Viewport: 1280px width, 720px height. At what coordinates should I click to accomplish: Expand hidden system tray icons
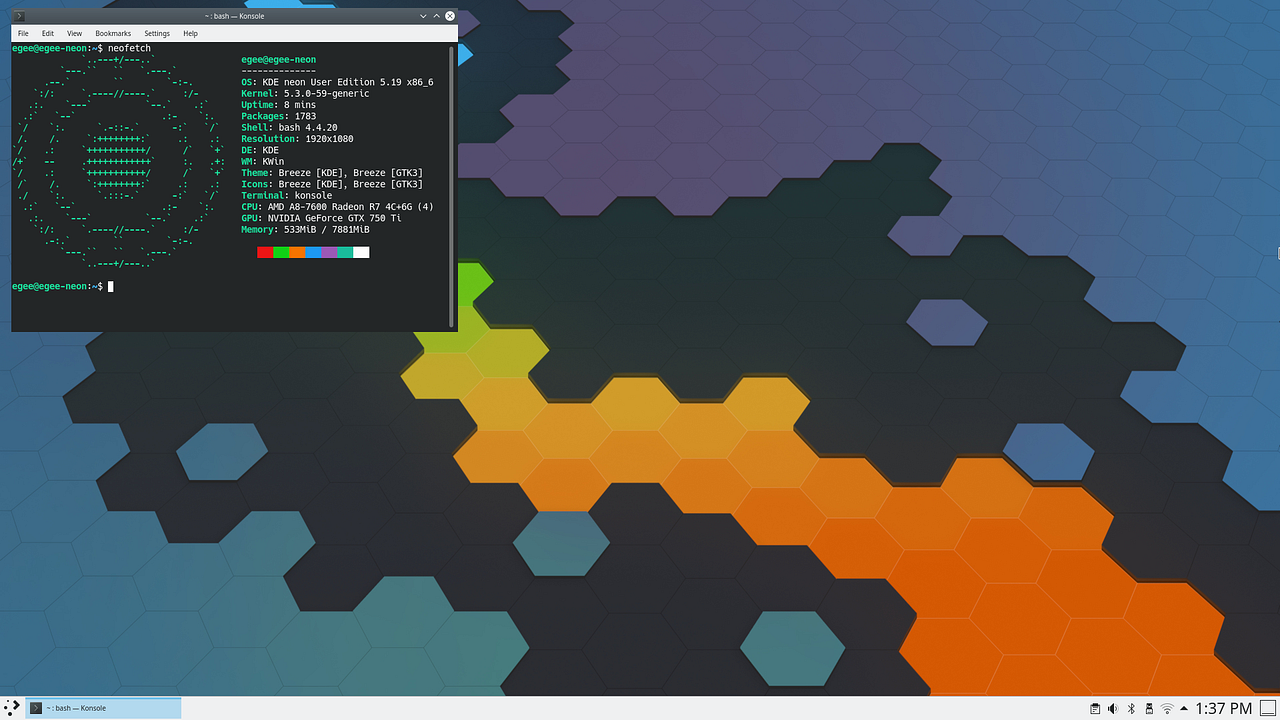coord(1184,708)
